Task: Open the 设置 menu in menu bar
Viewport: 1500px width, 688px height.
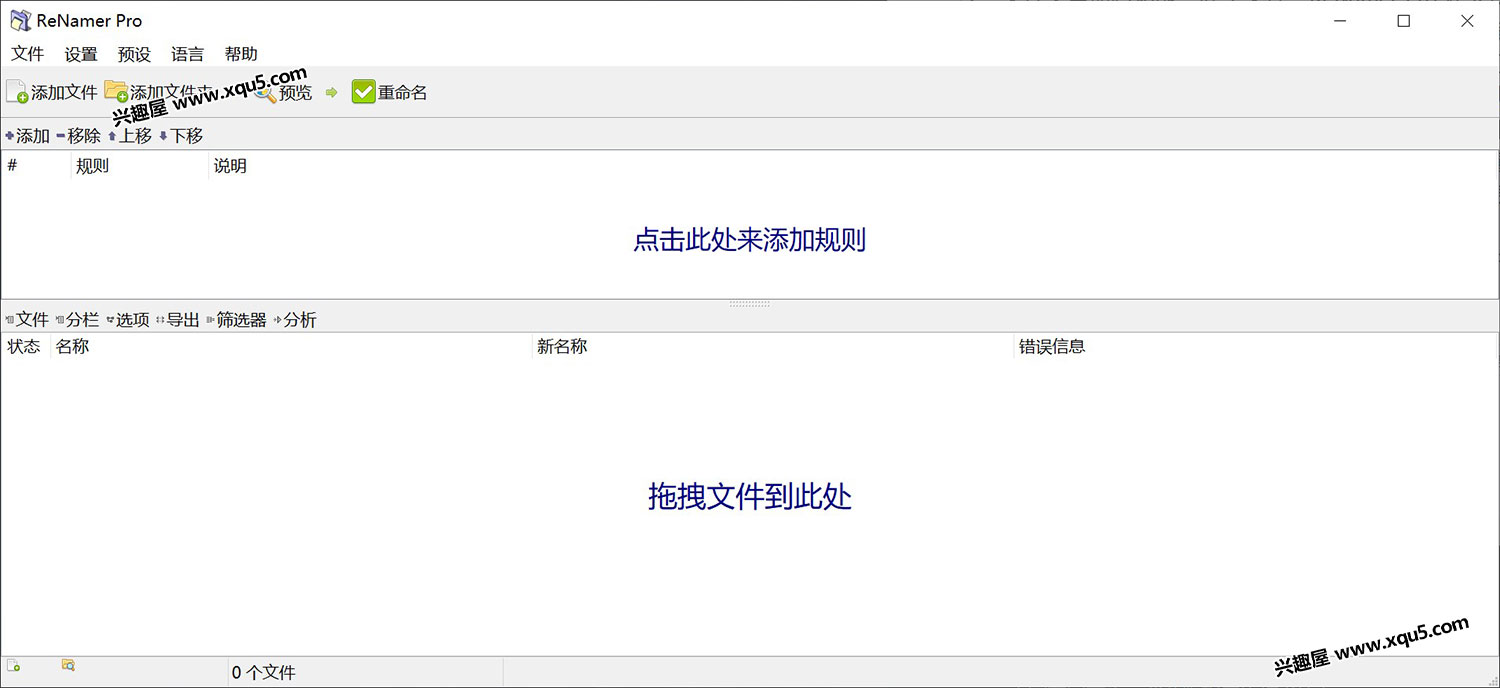Action: [81, 54]
